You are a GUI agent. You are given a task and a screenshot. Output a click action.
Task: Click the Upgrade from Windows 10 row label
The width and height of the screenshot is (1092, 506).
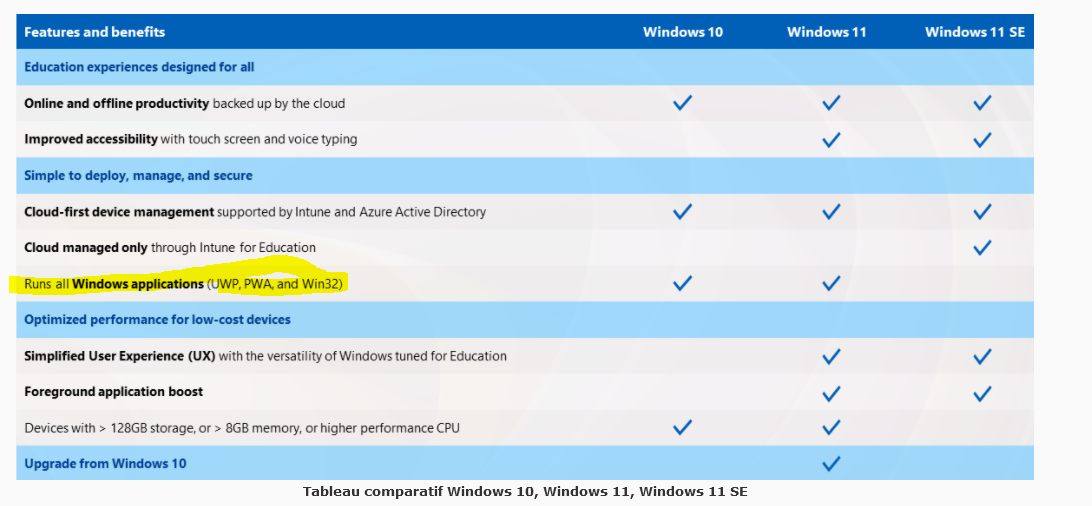pyautogui.click(x=105, y=464)
